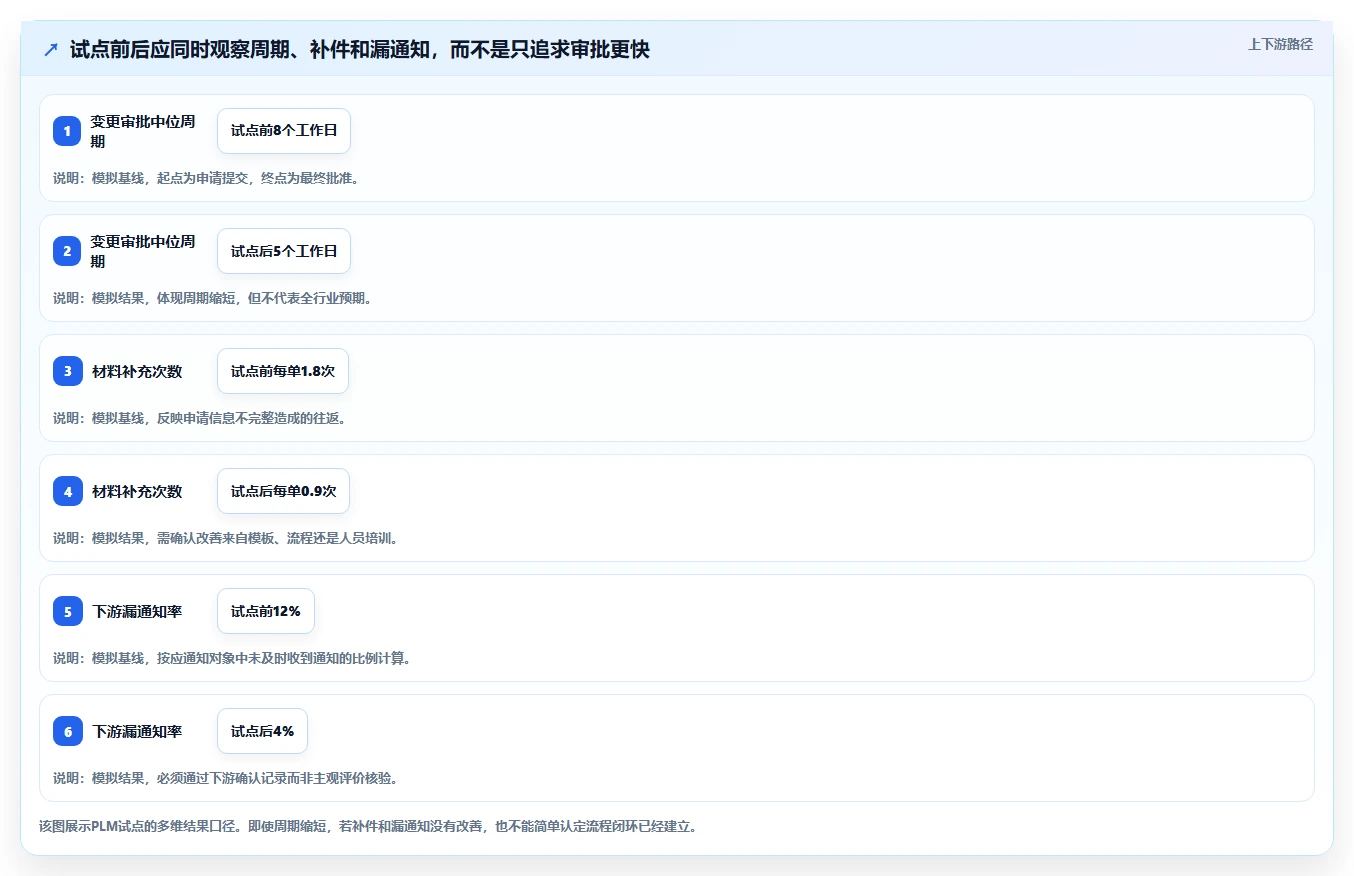This screenshot has height=876, width=1354.
Task: Select the step 4 number badge
Action: coord(67,491)
